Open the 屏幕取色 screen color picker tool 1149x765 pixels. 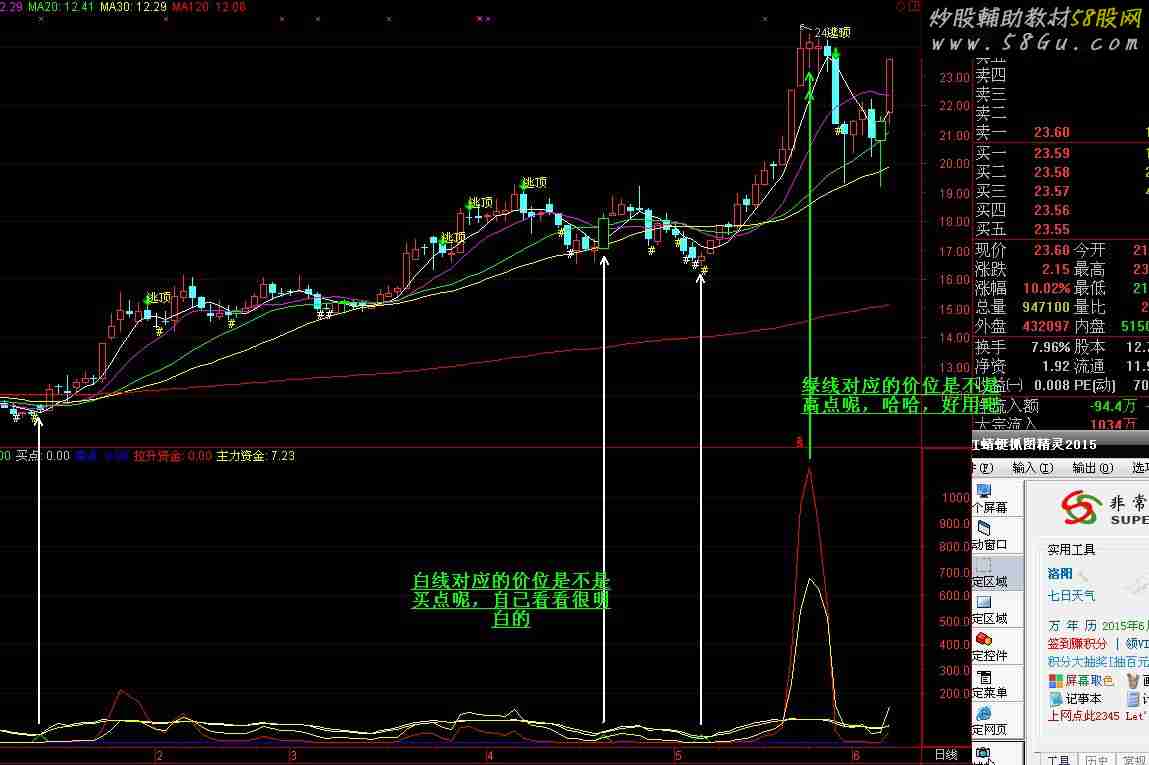1080,681
